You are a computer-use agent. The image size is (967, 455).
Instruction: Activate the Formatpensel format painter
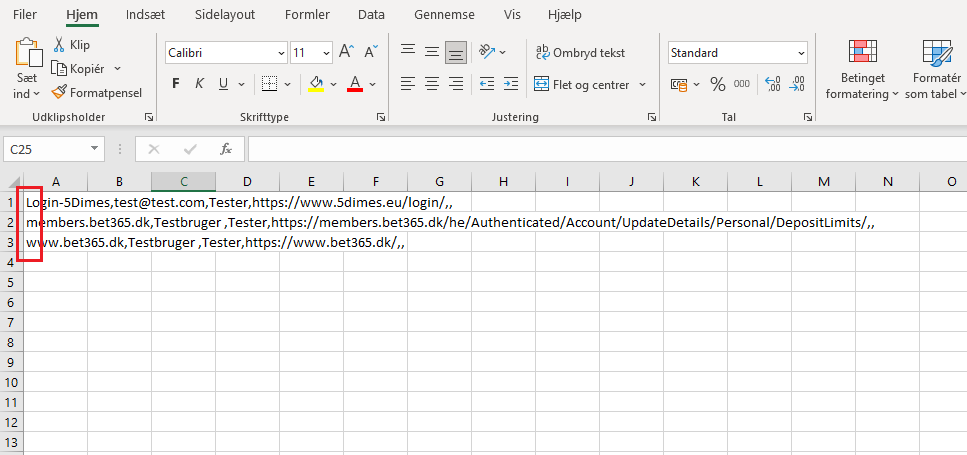click(97, 92)
